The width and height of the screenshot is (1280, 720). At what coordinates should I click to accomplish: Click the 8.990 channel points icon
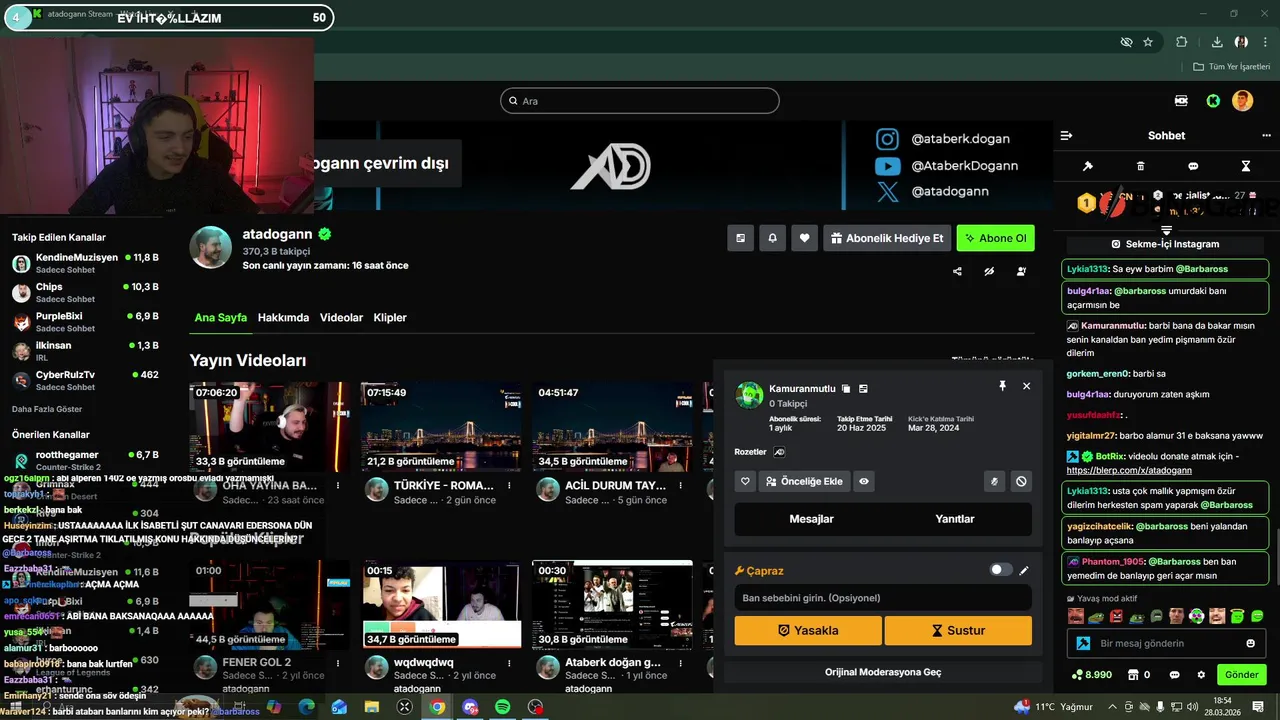tap(1091, 675)
